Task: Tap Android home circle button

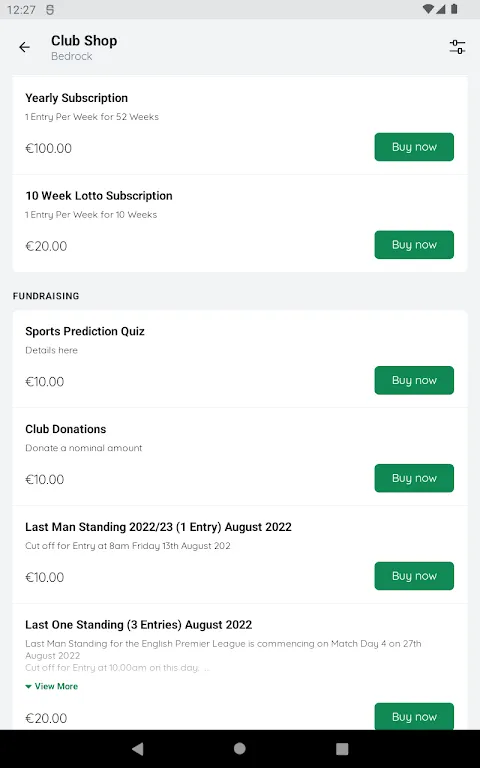Action: pyautogui.click(x=240, y=748)
